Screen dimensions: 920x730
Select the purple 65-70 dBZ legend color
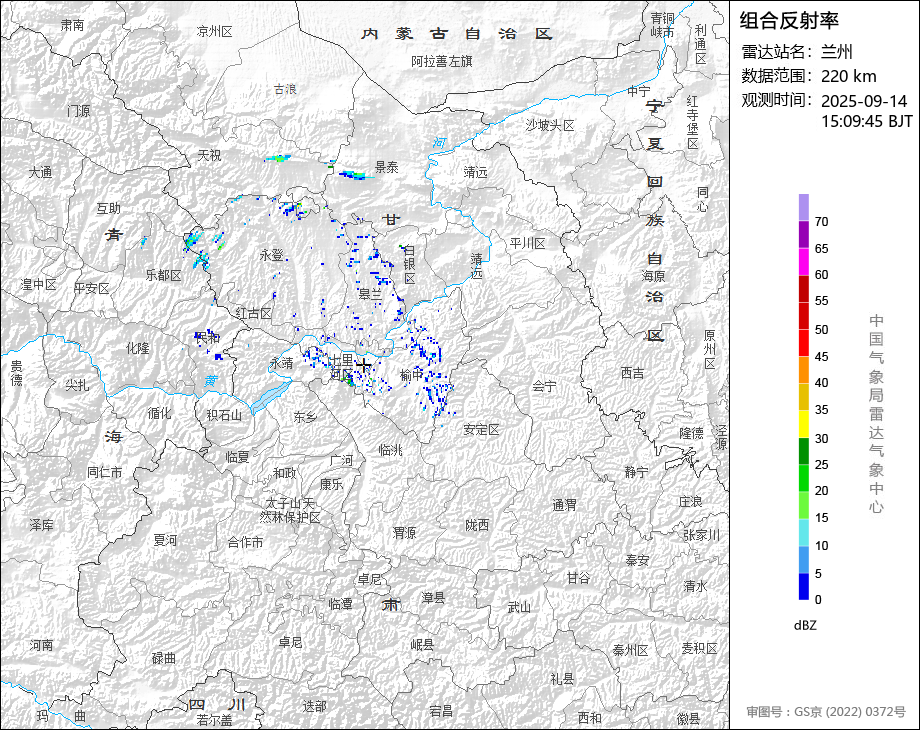tap(804, 234)
